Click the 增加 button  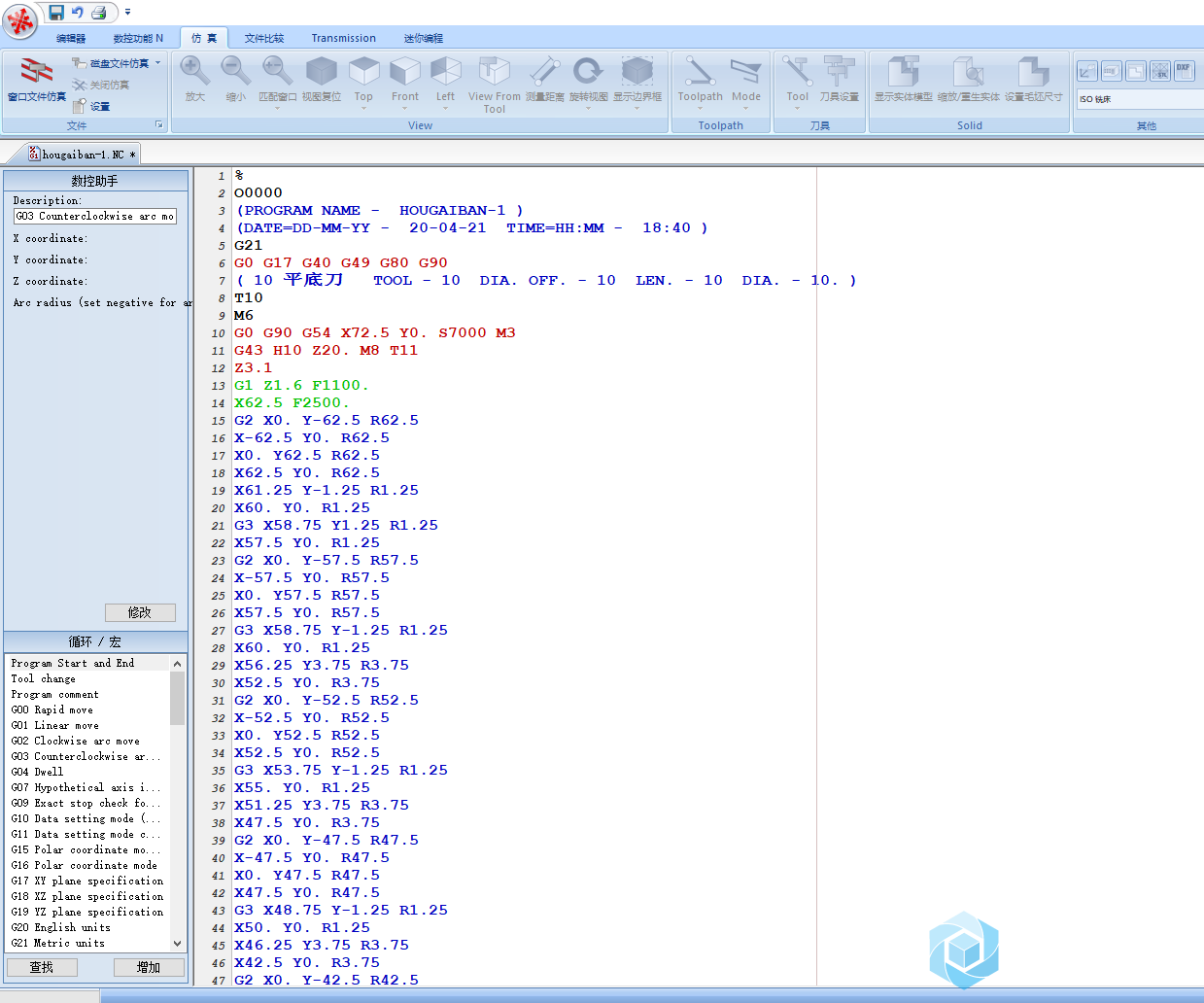149,967
